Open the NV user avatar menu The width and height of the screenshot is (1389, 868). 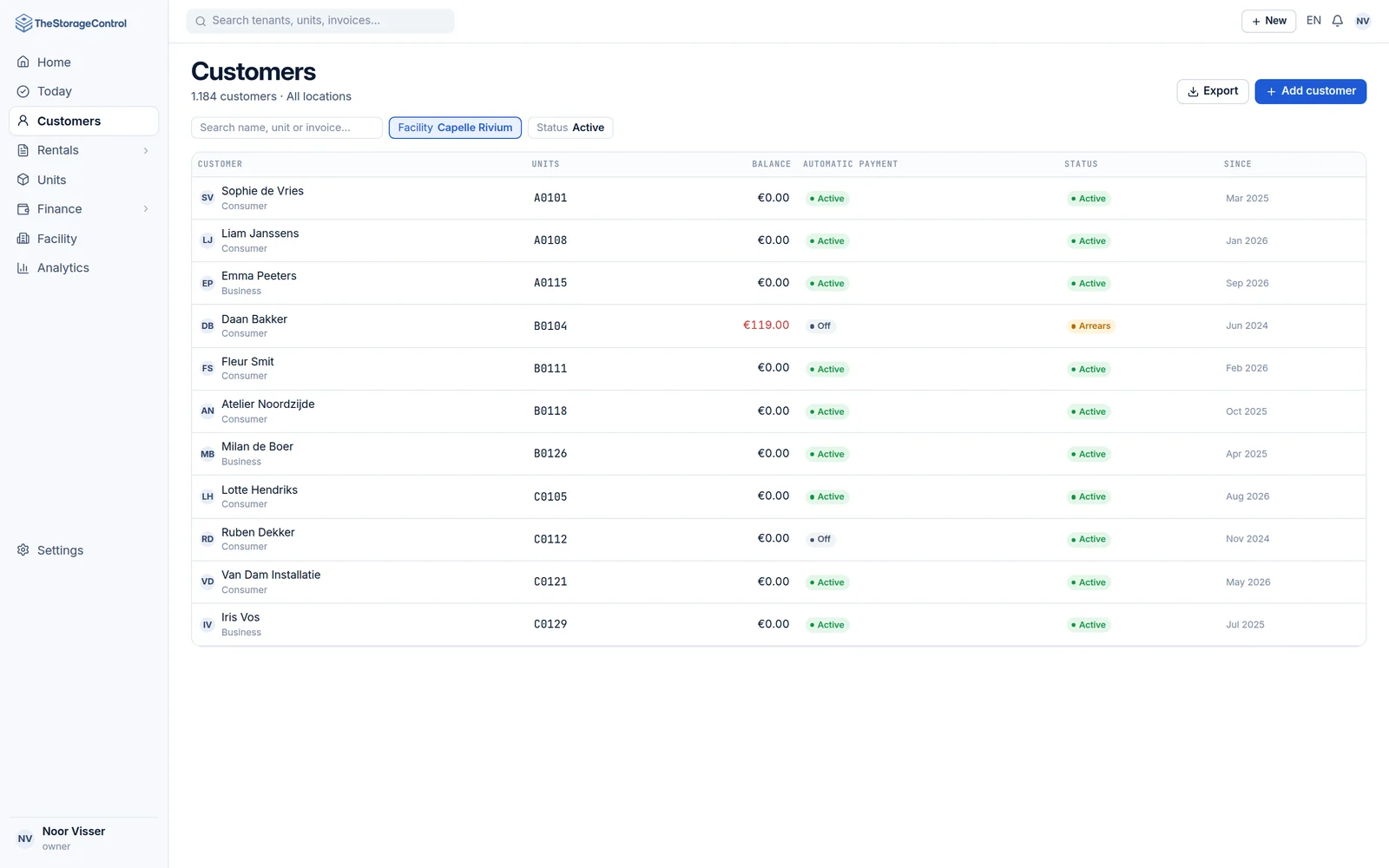(x=1363, y=21)
